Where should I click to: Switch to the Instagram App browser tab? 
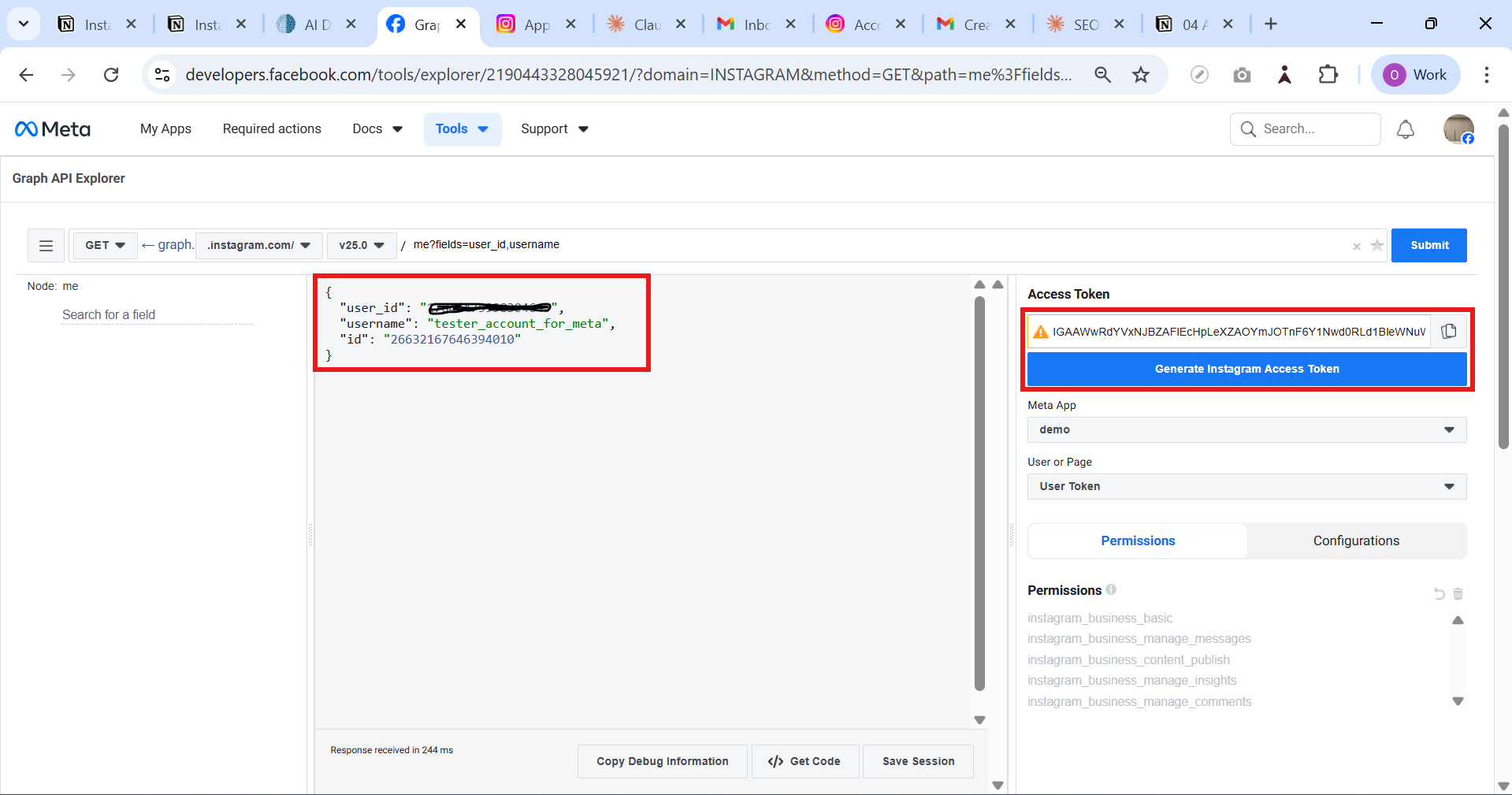[x=537, y=24]
